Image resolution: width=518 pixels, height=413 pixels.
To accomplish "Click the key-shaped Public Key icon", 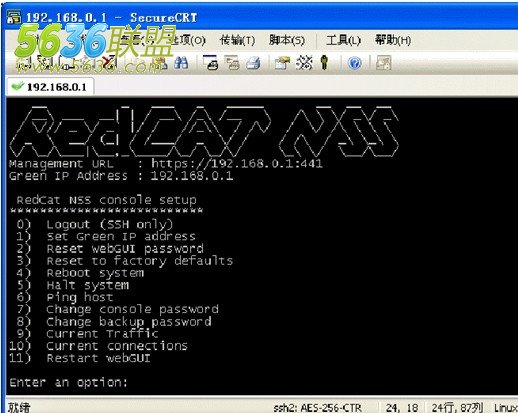I will (x=324, y=63).
